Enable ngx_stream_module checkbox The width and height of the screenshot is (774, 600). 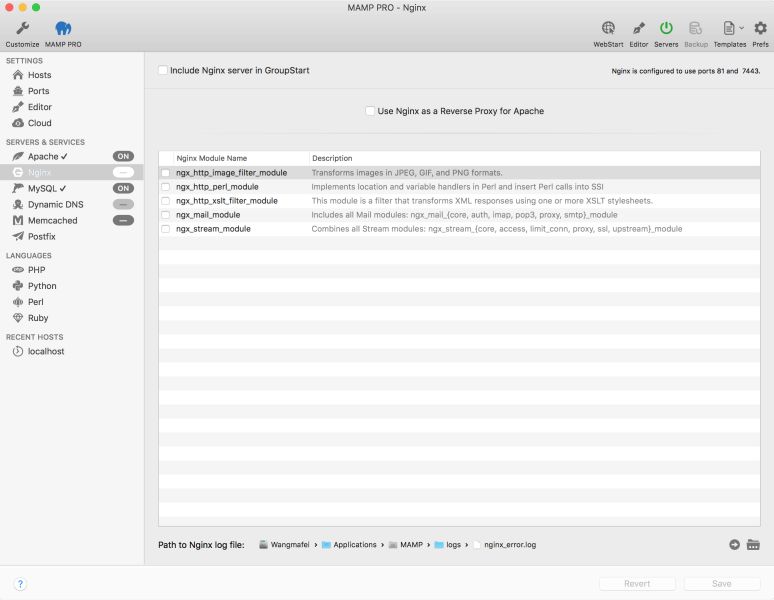coord(166,229)
